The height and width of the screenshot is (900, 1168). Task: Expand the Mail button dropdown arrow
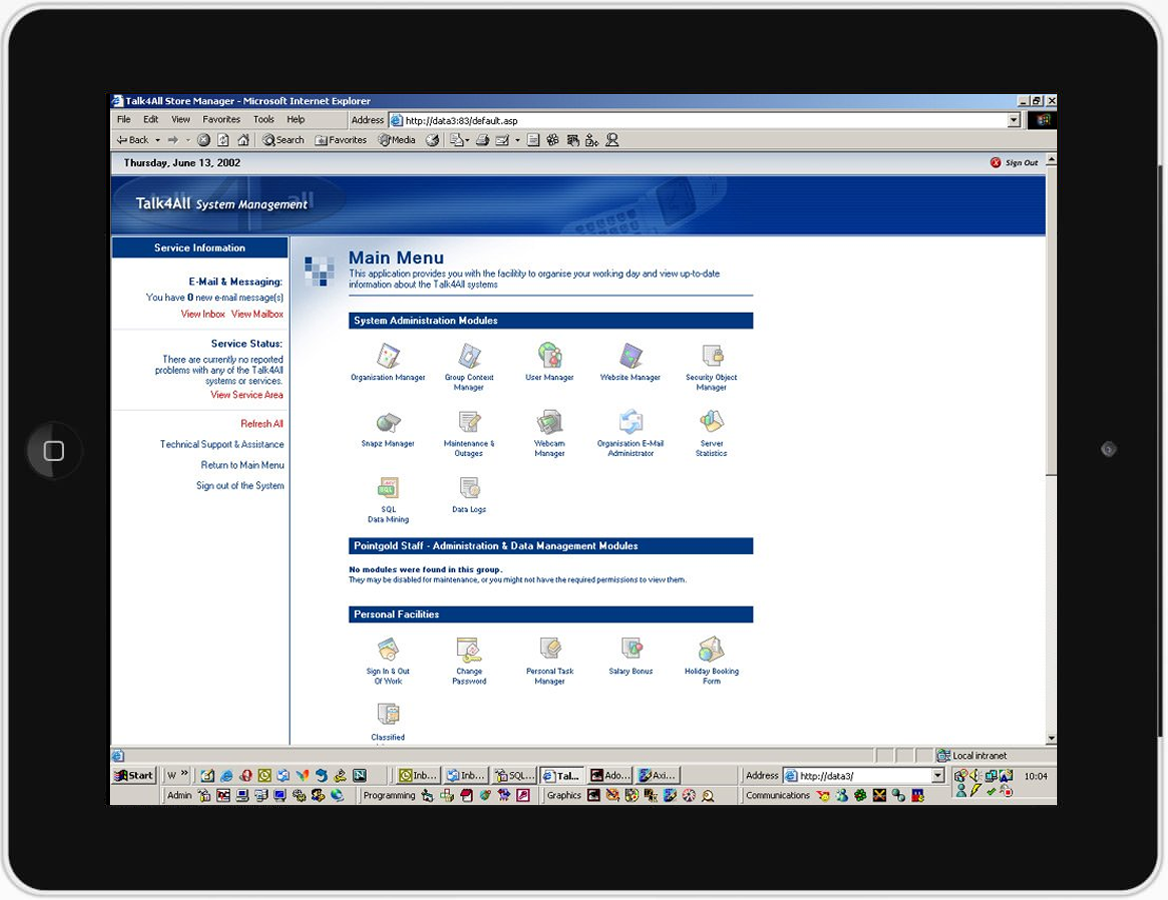(467, 140)
